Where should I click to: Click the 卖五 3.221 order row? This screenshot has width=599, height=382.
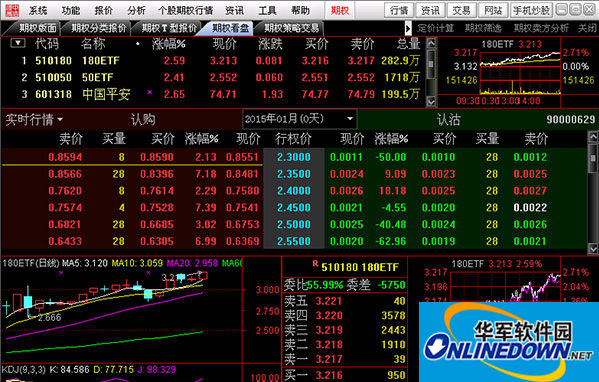tap(345, 301)
